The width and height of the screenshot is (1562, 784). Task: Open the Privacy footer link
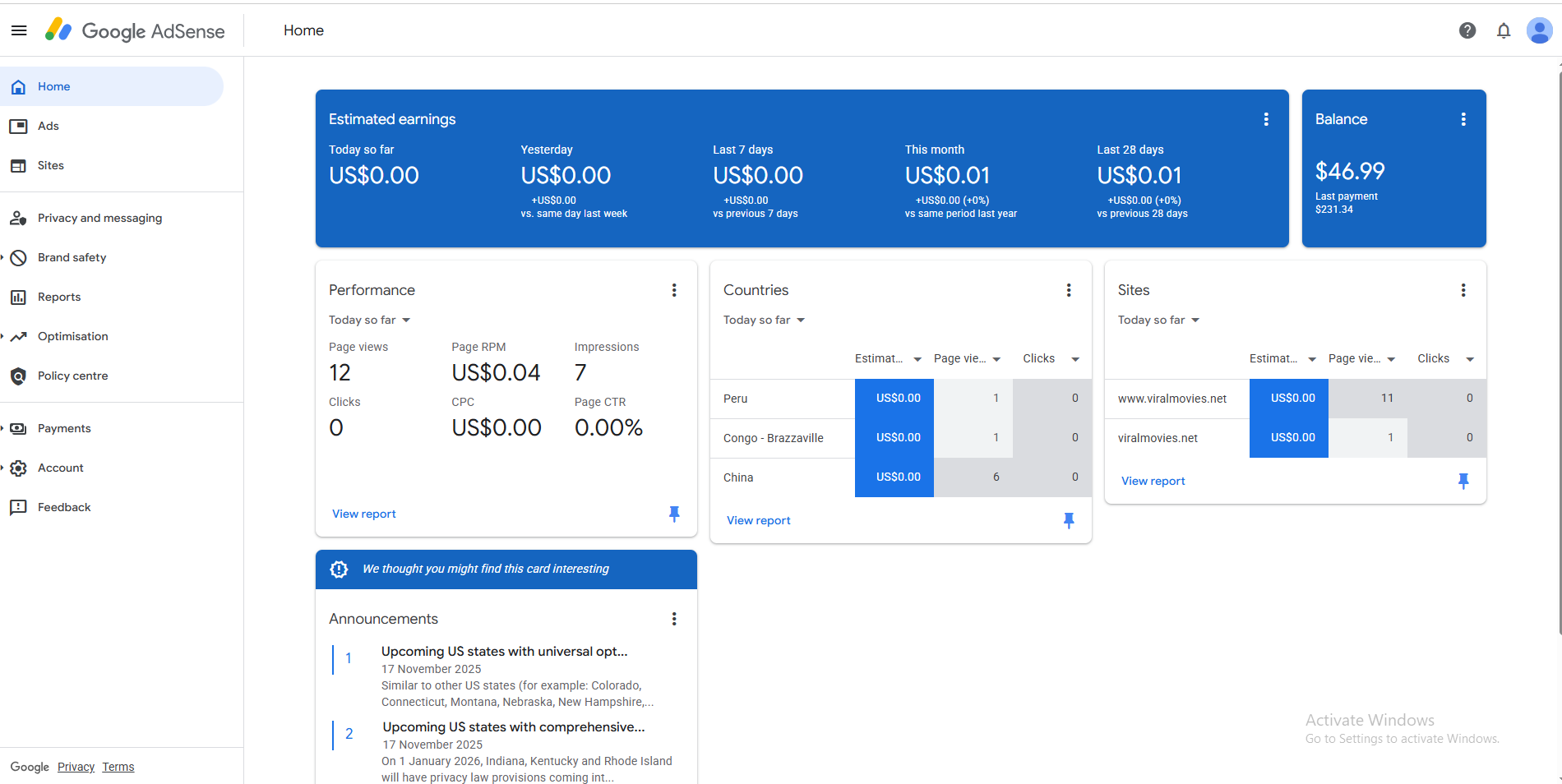pyautogui.click(x=76, y=767)
